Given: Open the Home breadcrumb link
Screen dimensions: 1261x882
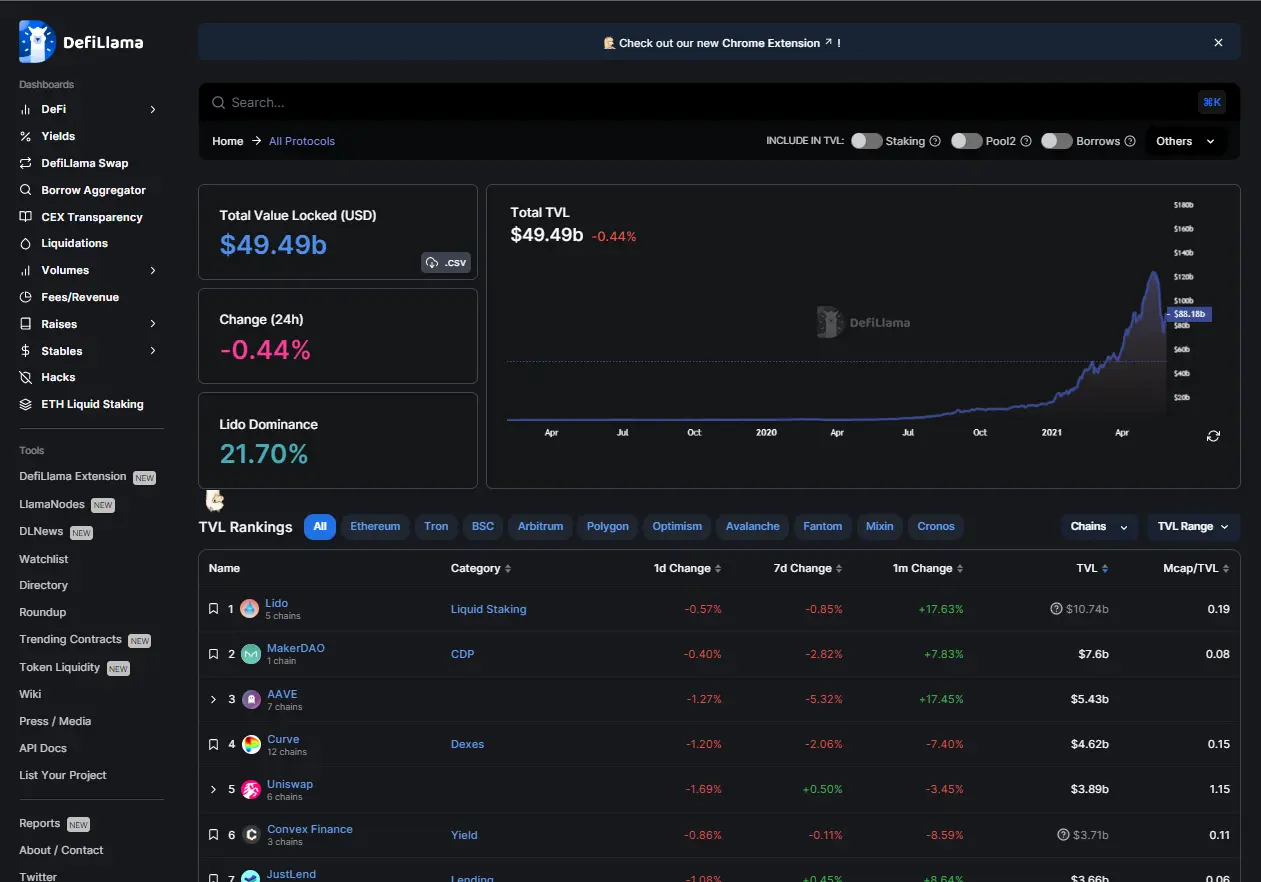Looking at the screenshot, I should point(228,141).
